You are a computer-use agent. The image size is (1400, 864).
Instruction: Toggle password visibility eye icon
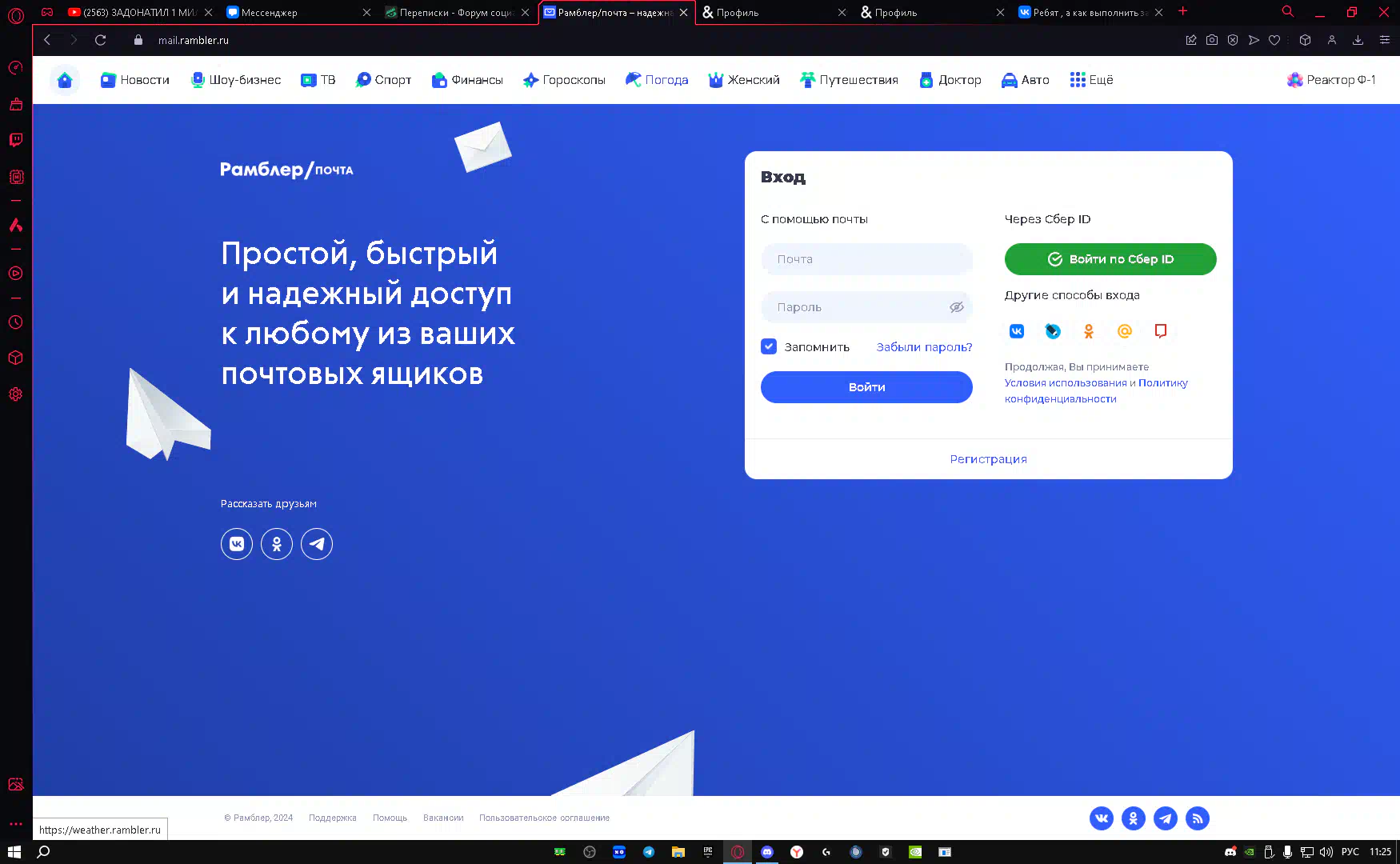point(956,307)
